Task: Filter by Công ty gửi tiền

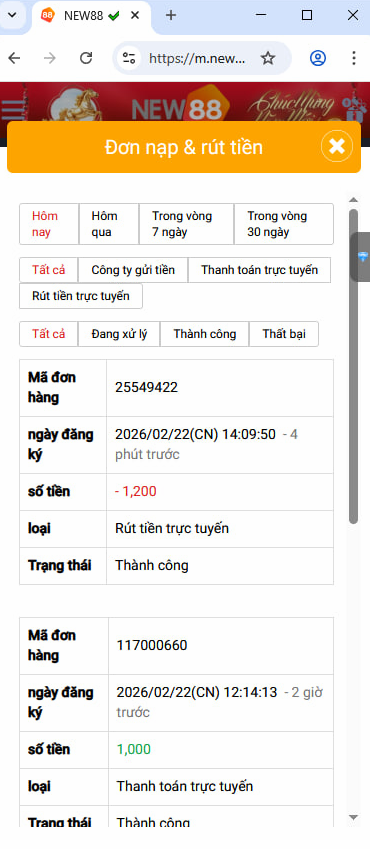Action: coord(133,270)
